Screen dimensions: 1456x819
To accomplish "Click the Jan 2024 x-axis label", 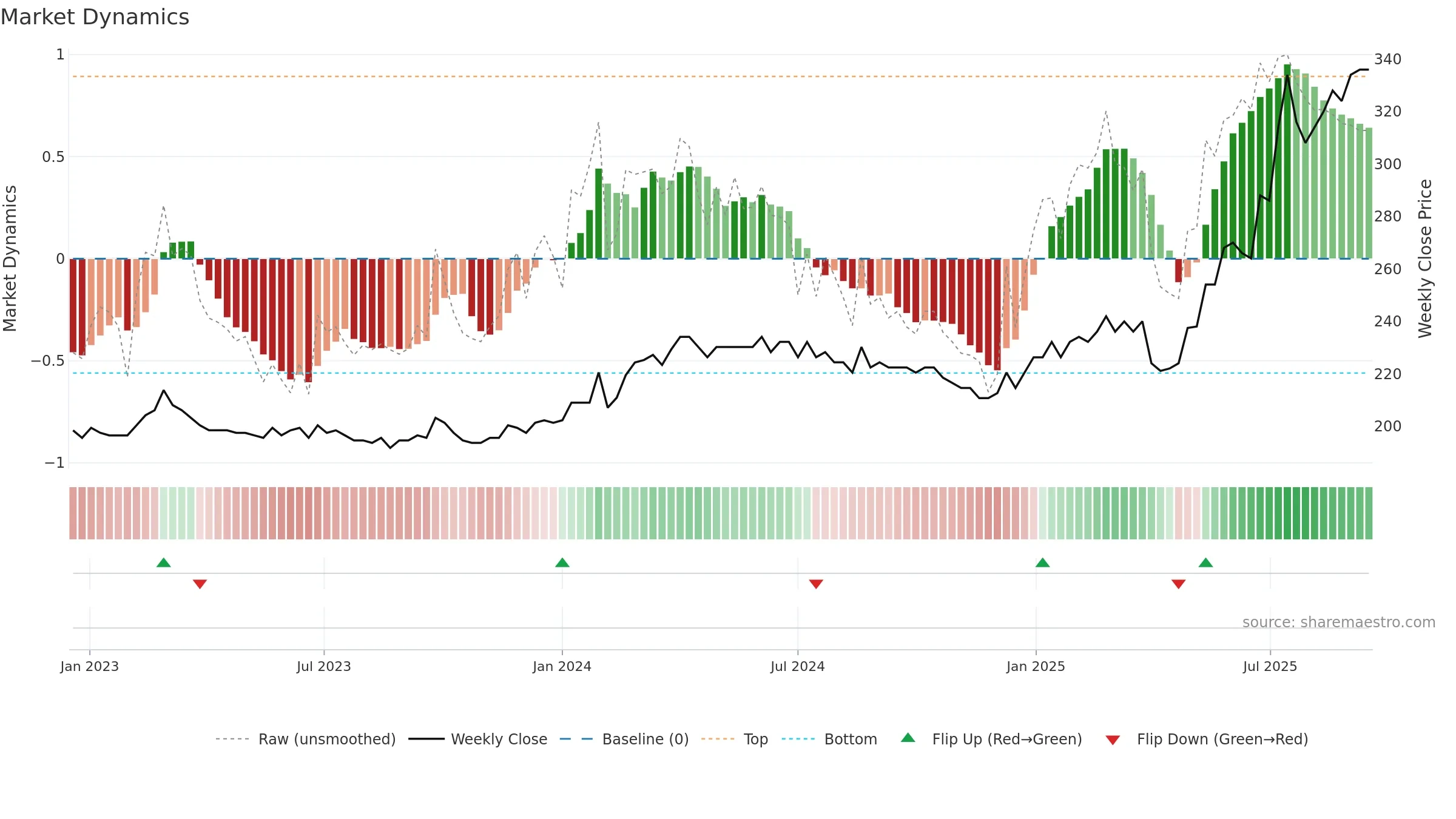I will (562, 666).
